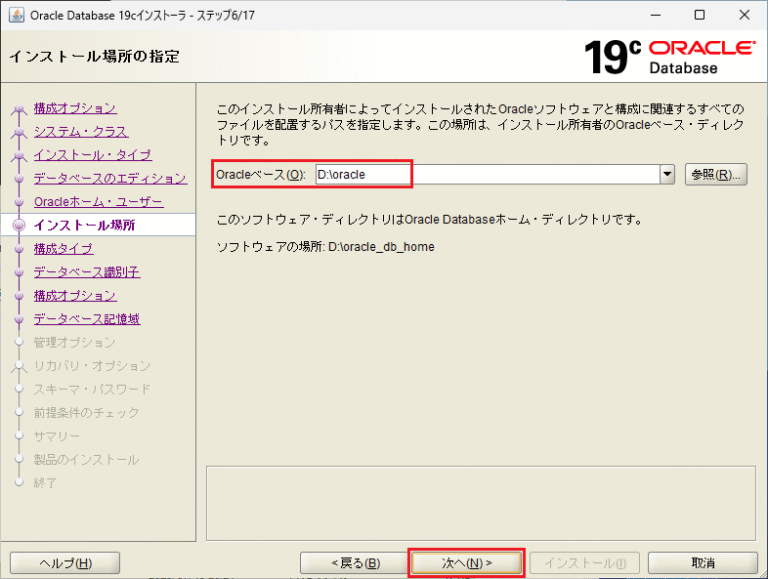Click the disabled サマリー step
The height and width of the screenshot is (579, 768).
57,436
